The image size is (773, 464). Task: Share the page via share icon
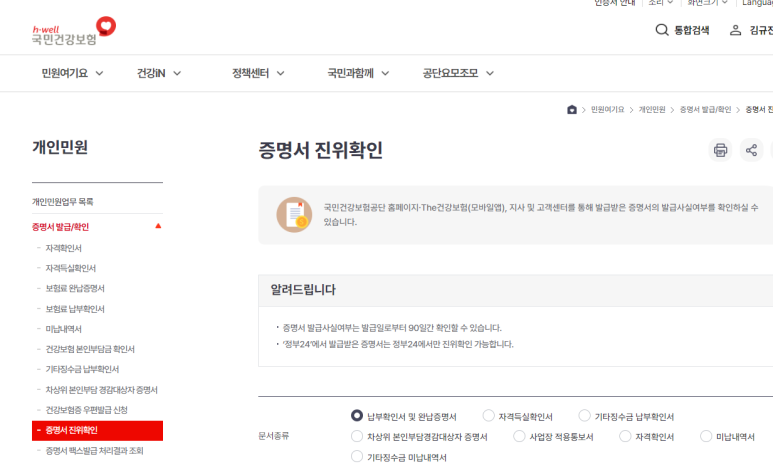pyautogui.click(x=751, y=150)
